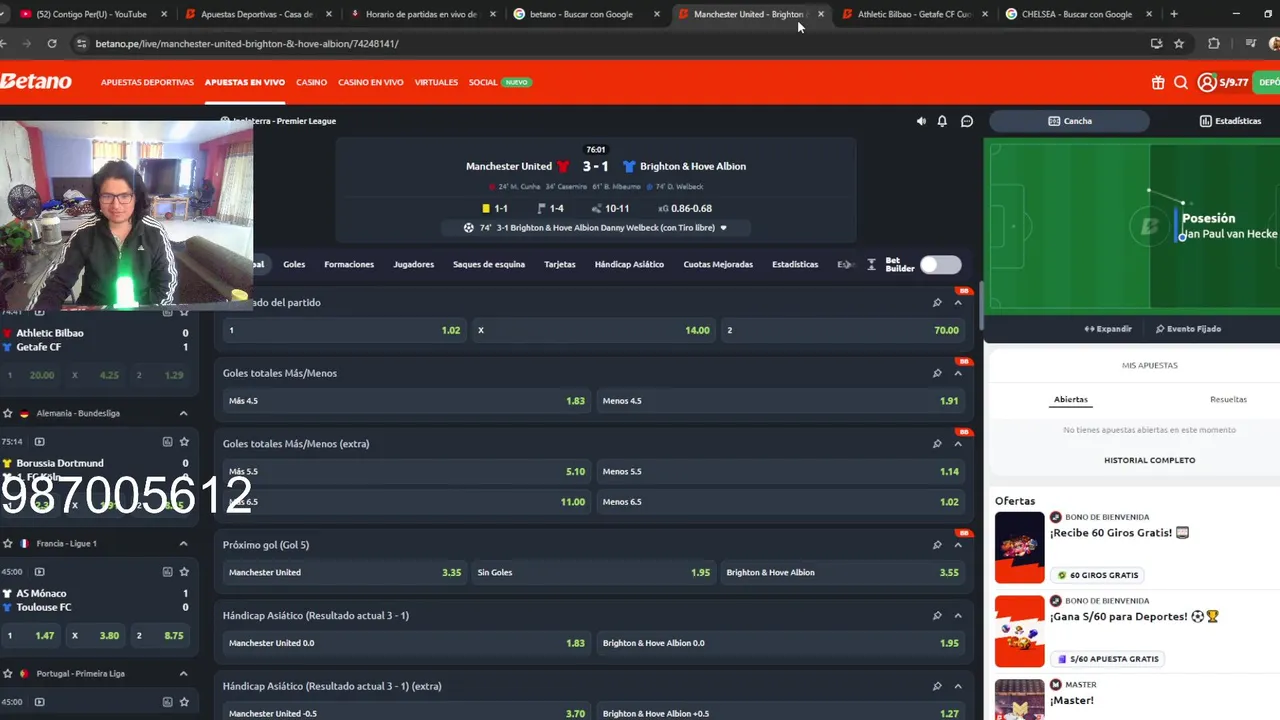Favorite the Francia - Ligue 1 league star
This screenshot has width=1280, height=720.
pyautogui.click(x=8, y=543)
